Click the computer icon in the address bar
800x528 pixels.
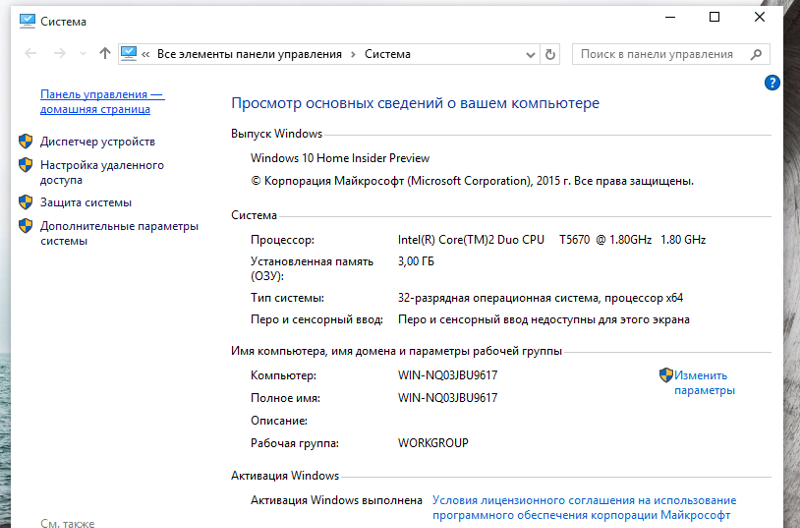click(x=130, y=54)
